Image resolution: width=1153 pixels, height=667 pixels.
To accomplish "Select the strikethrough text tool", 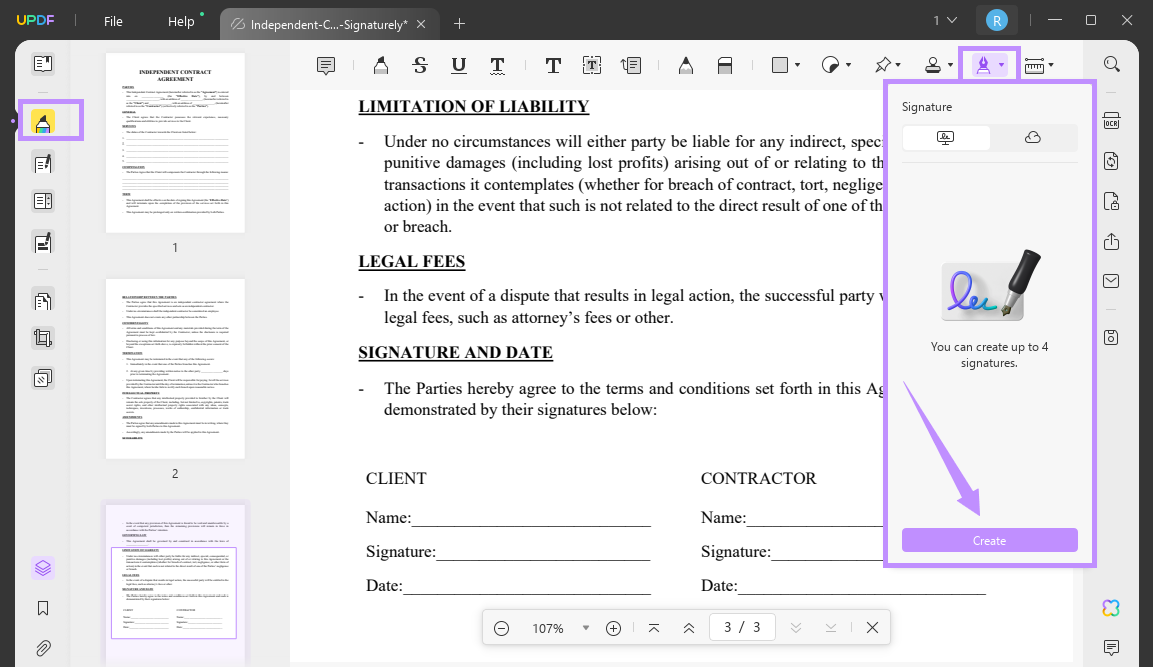I will [420, 64].
